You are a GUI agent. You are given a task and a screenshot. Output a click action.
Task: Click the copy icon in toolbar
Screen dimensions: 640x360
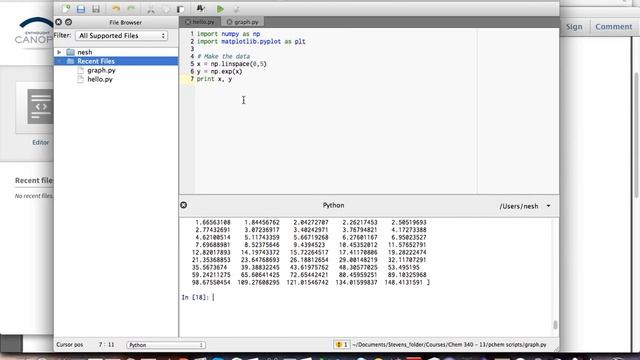tap(166, 9)
